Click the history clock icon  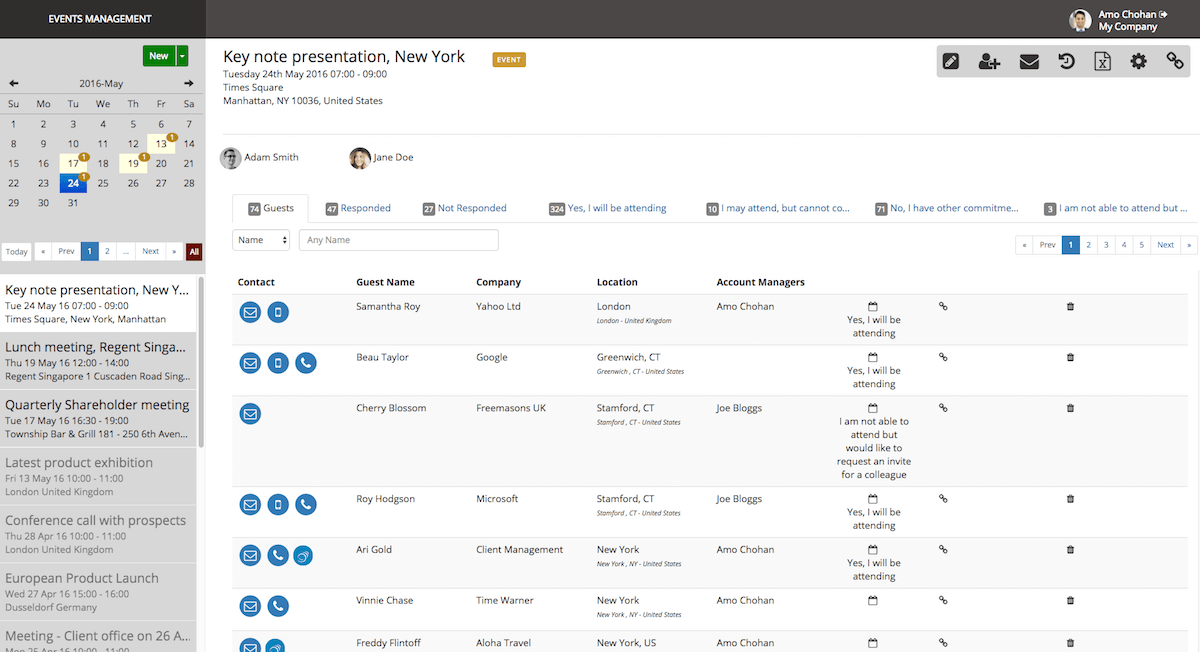pyautogui.click(x=1066, y=62)
